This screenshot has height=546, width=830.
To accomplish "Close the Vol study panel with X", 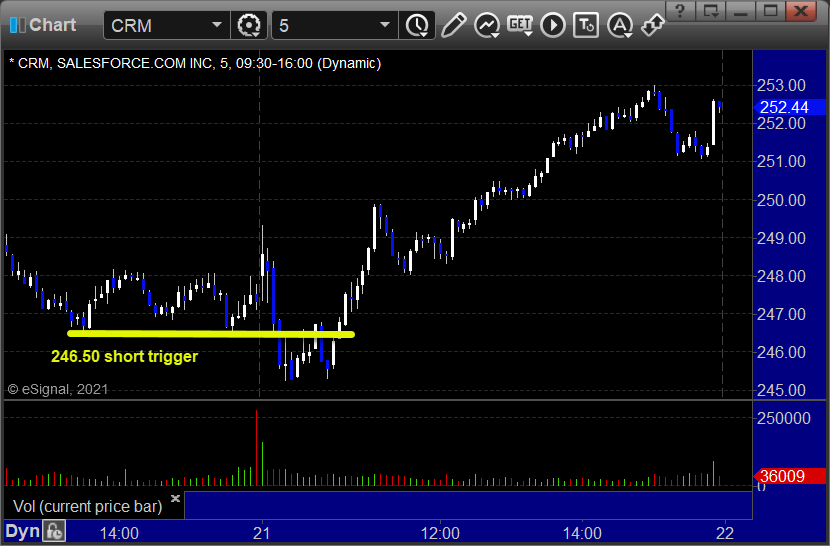I will click(x=176, y=498).
